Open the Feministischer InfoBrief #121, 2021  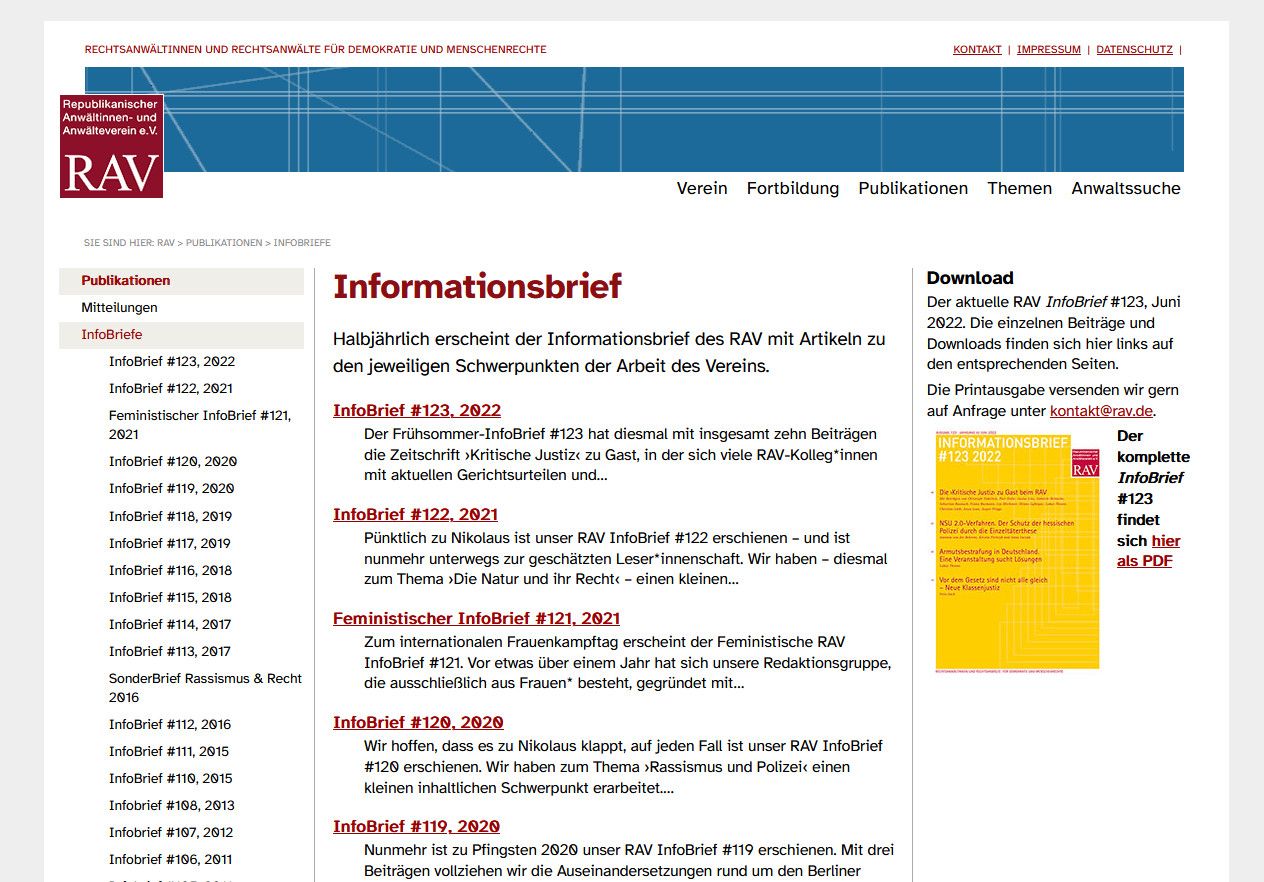476,618
